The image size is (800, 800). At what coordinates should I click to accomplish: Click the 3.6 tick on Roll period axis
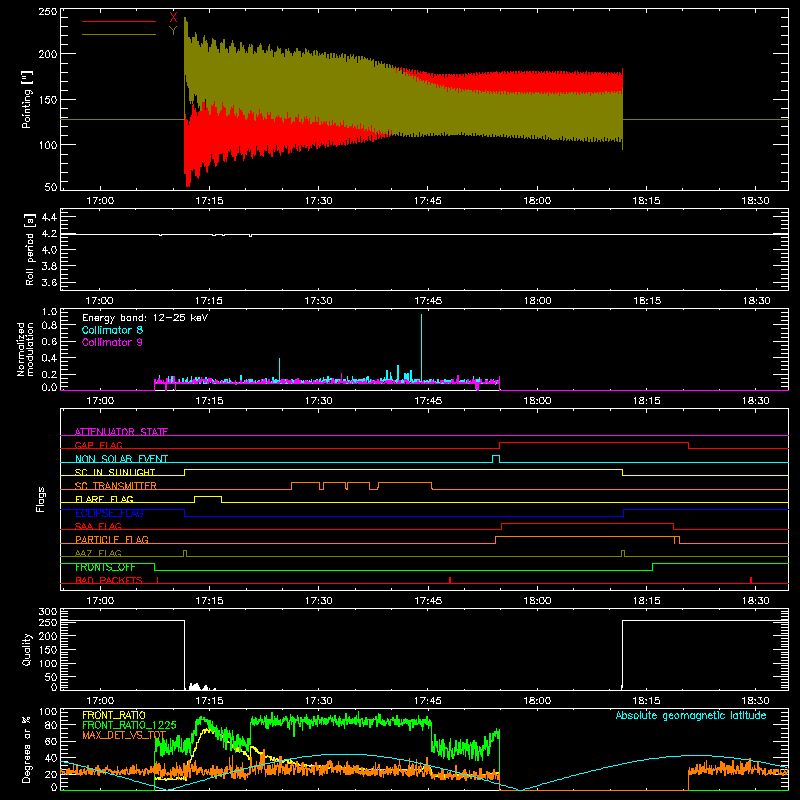pyautogui.click(x=49, y=282)
